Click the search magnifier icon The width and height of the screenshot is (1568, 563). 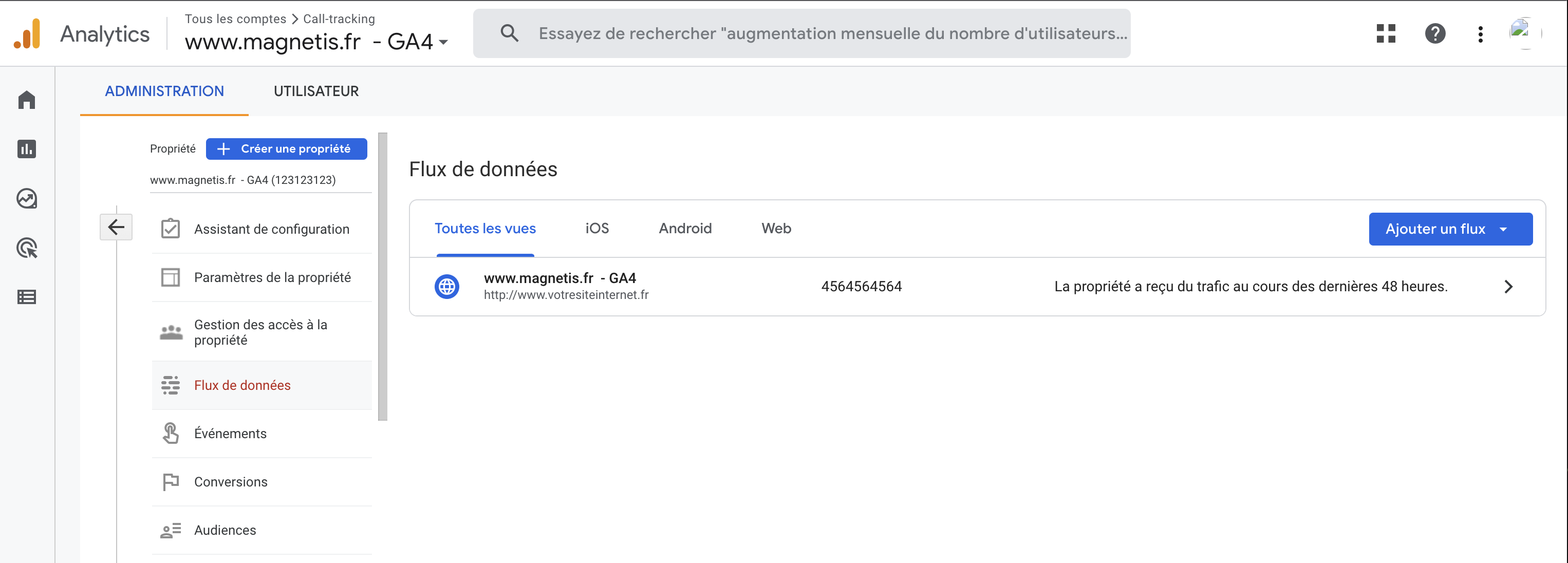point(510,33)
